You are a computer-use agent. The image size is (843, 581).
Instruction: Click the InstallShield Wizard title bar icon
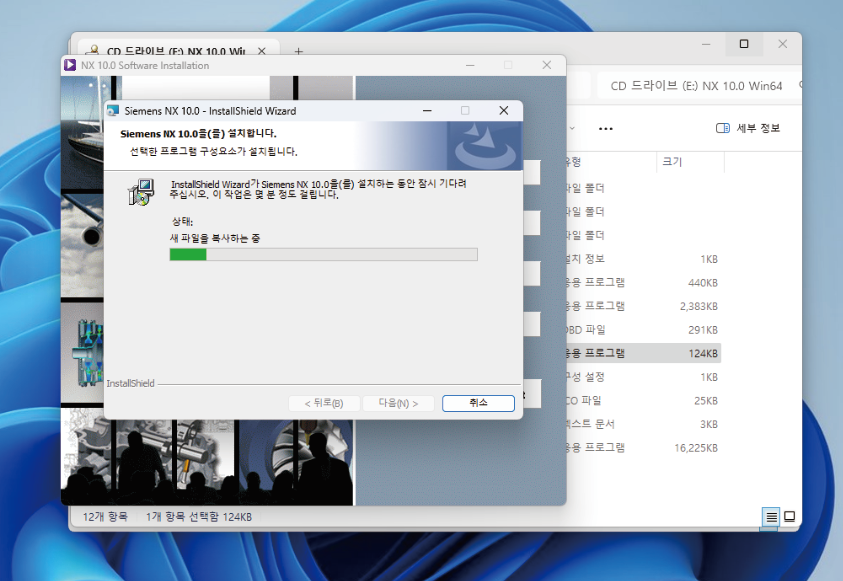point(113,111)
